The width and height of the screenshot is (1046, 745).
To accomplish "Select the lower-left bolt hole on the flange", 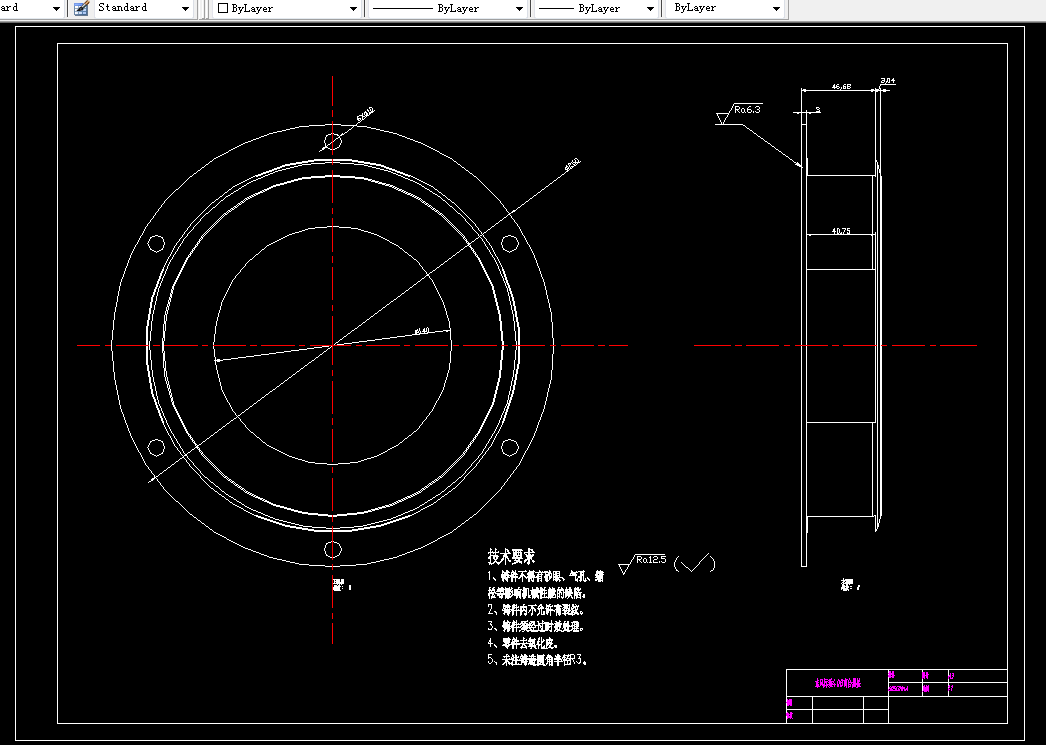I will [156, 448].
